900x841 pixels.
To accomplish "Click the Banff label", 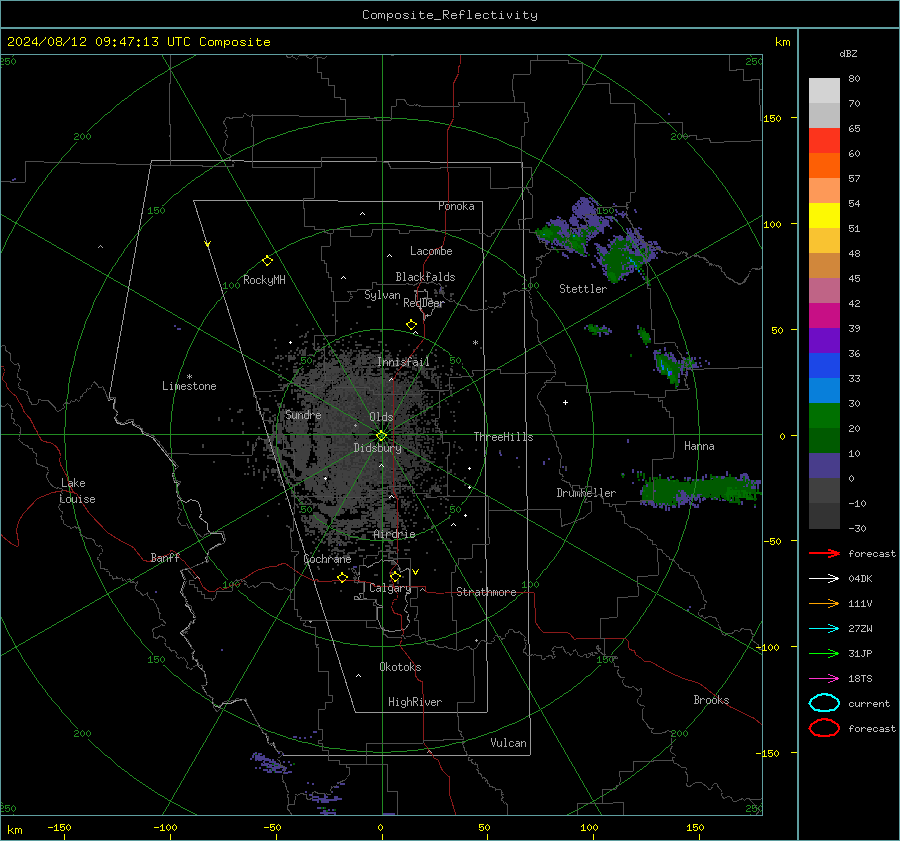I will [165, 557].
